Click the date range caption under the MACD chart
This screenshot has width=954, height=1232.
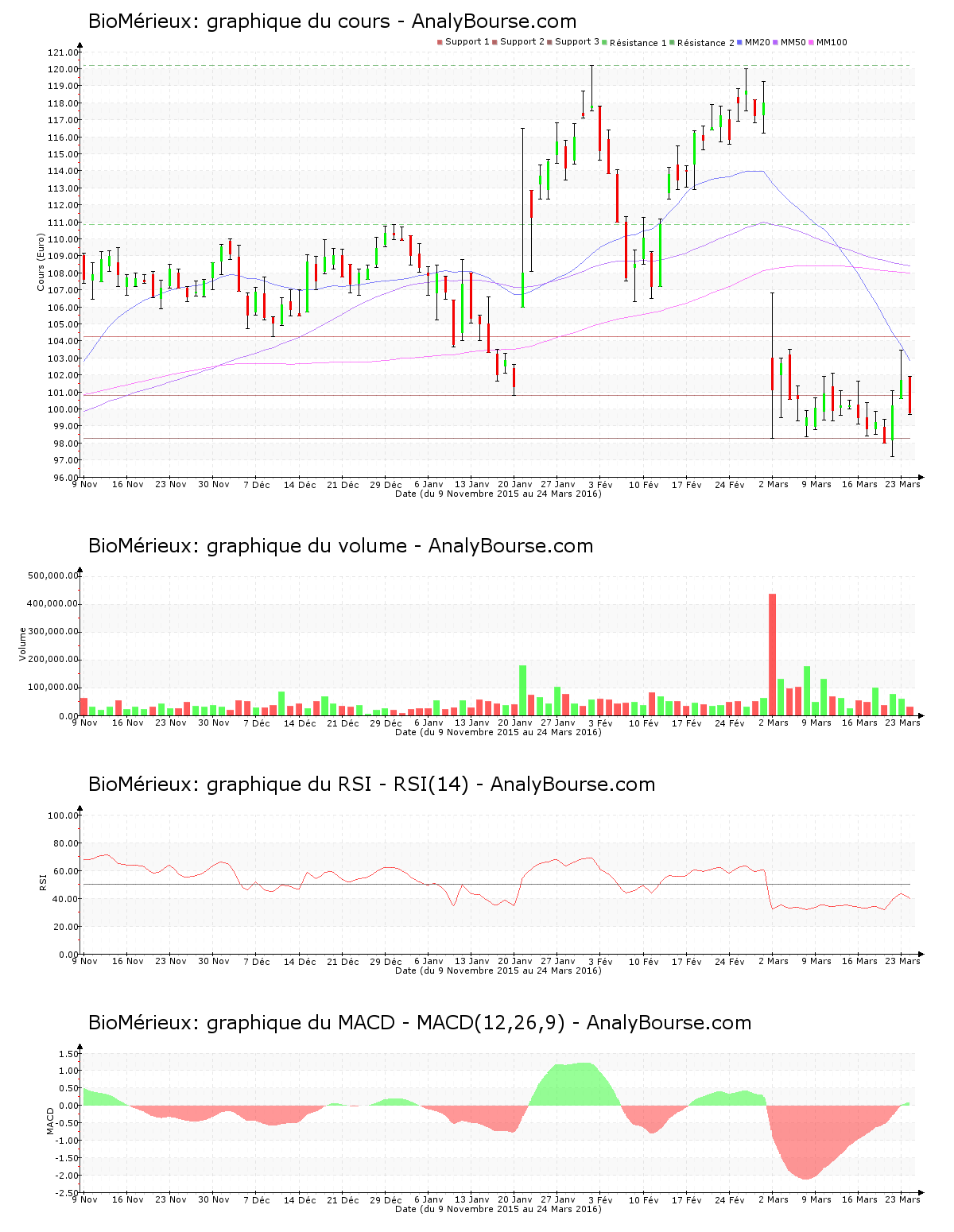(x=498, y=1209)
